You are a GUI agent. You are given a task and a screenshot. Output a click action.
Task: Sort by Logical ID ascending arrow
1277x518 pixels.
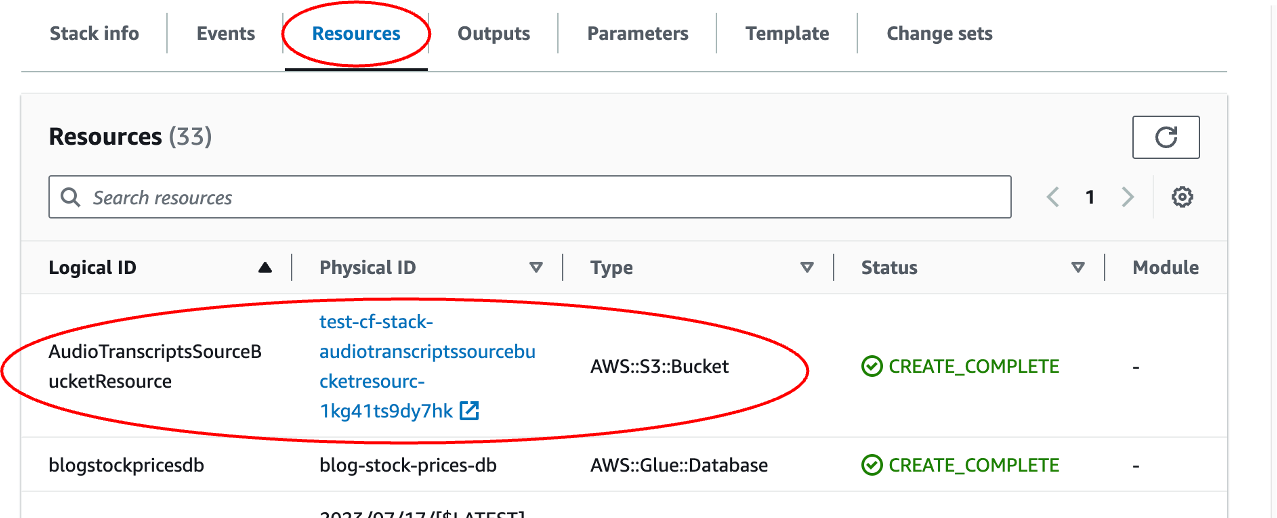click(265, 267)
